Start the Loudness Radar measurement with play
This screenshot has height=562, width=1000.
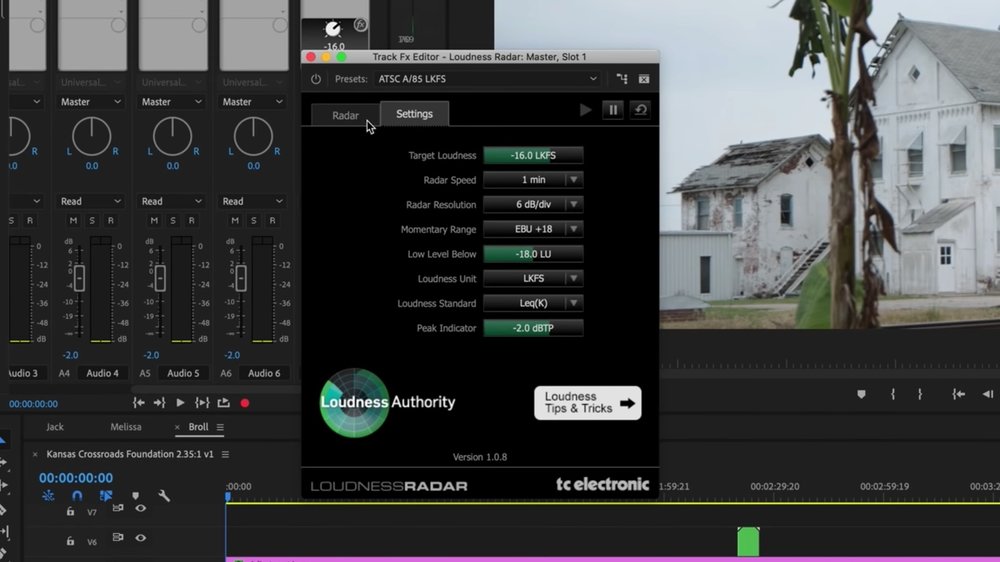point(585,110)
